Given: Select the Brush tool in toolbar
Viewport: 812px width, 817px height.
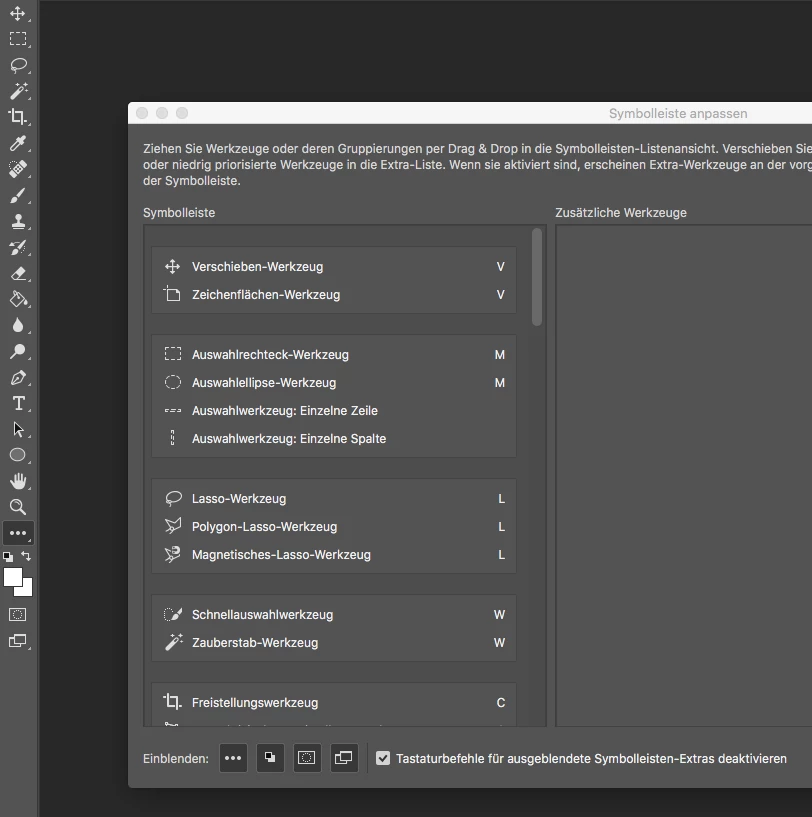Looking at the screenshot, I should [18, 196].
